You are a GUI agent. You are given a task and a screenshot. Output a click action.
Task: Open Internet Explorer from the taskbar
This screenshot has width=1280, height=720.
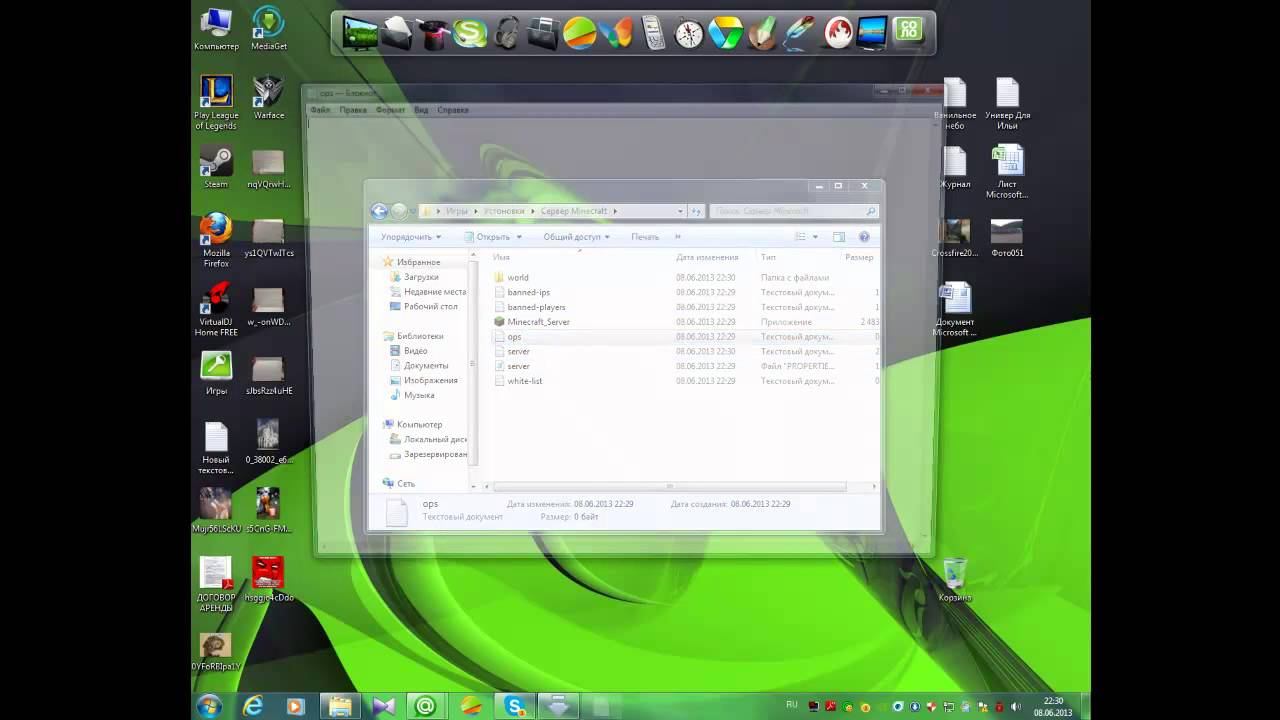[253, 706]
